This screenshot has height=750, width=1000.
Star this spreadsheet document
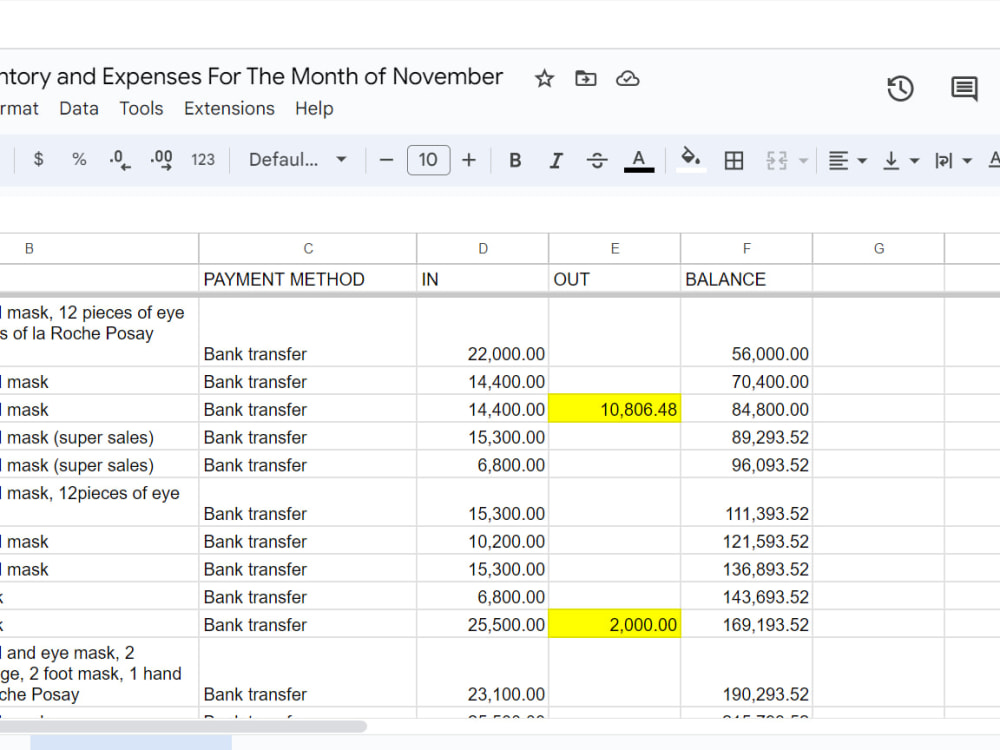(x=544, y=78)
